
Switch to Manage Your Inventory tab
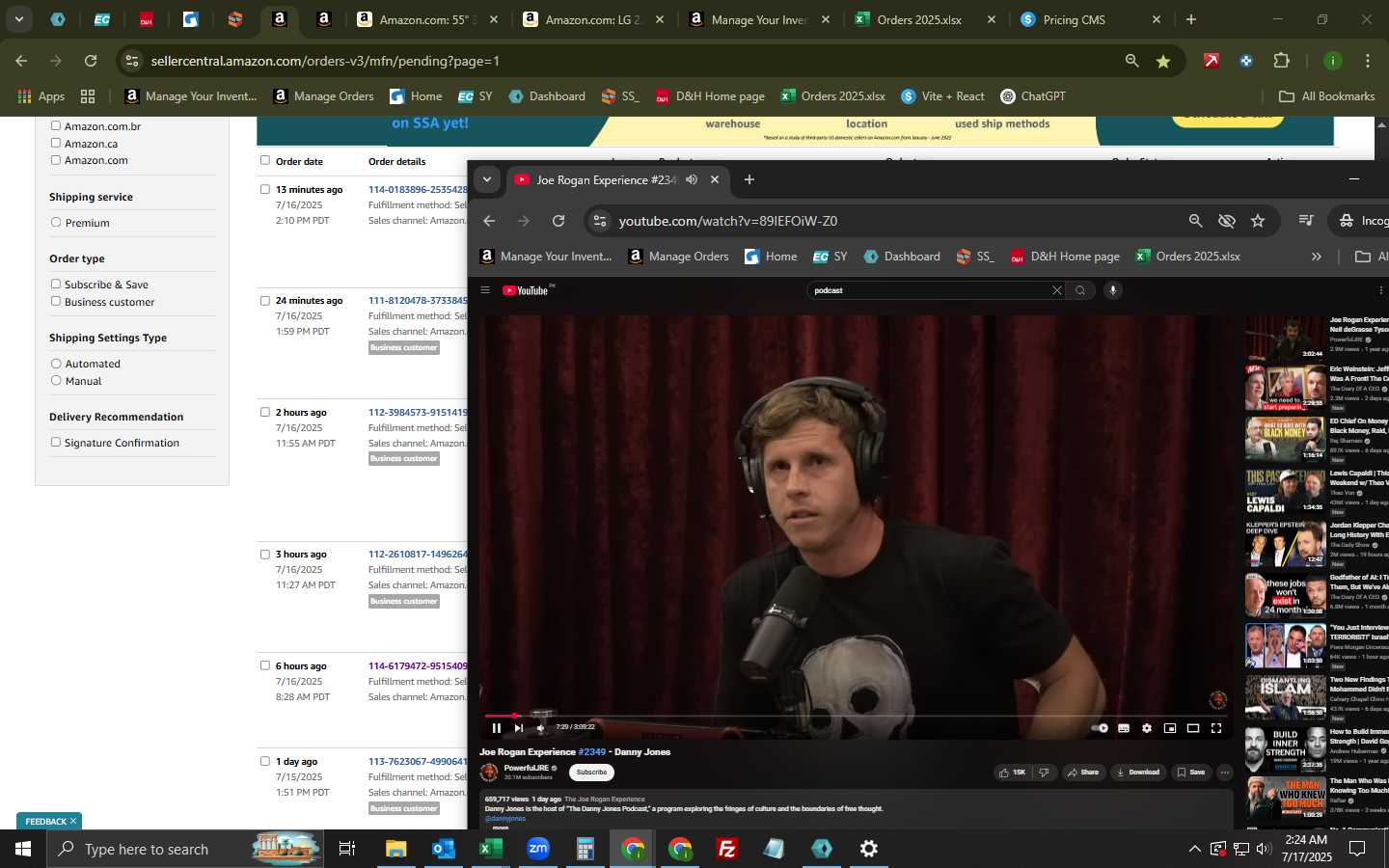(758, 19)
